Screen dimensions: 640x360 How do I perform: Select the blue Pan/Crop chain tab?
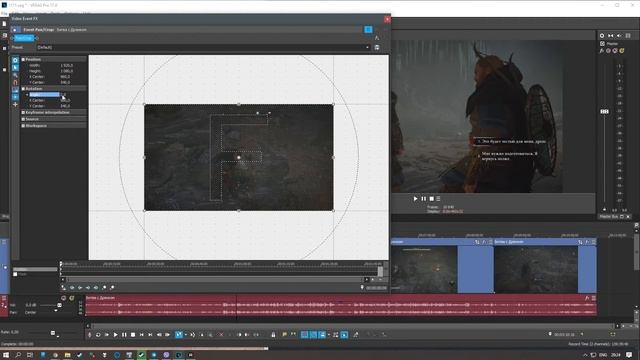(23, 38)
